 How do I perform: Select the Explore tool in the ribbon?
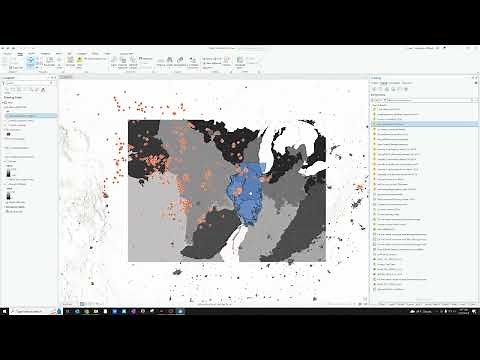pos(30,63)
